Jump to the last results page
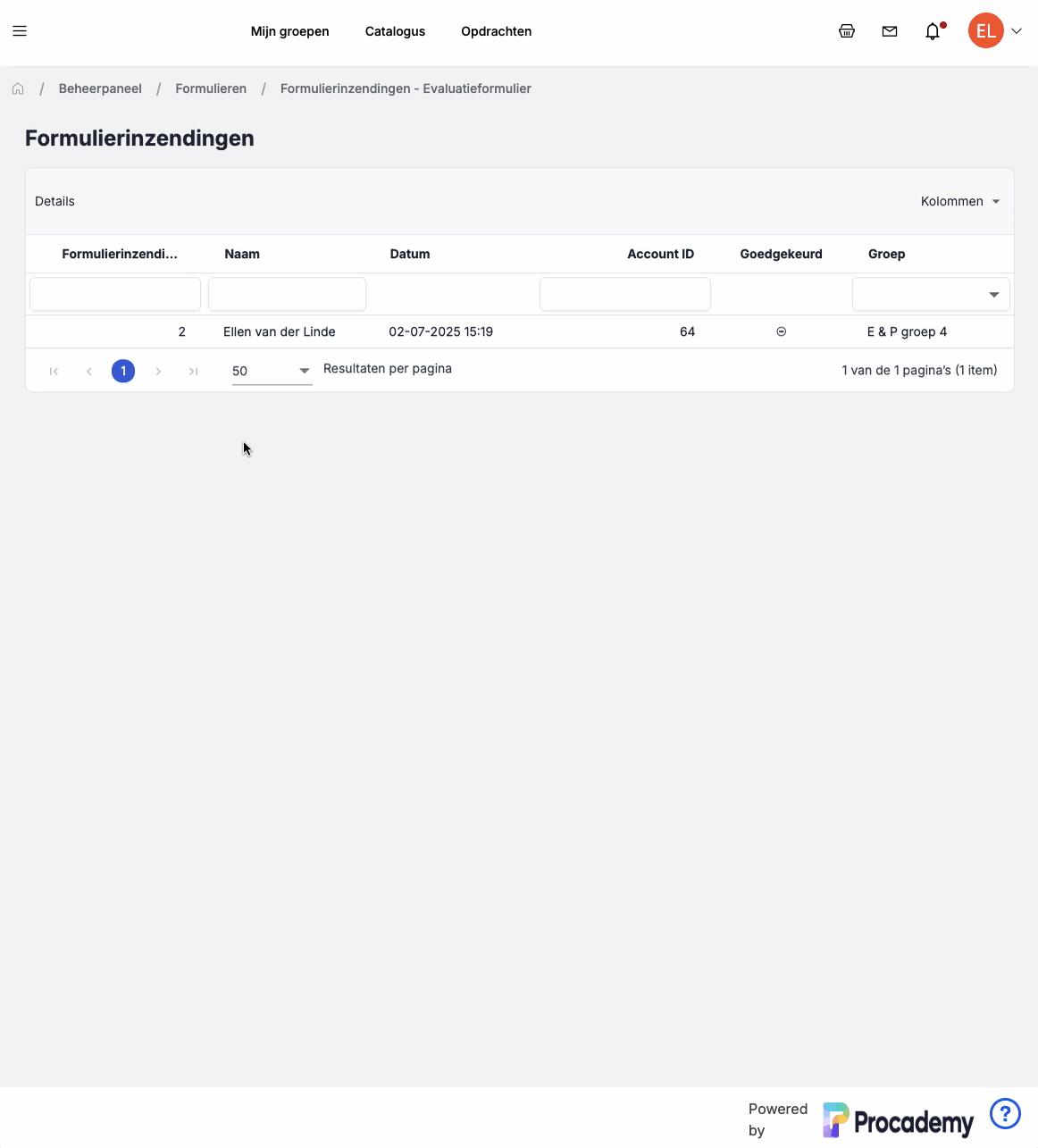The width and height of the screenshot is (1038, 1148). tap(193, 371)
